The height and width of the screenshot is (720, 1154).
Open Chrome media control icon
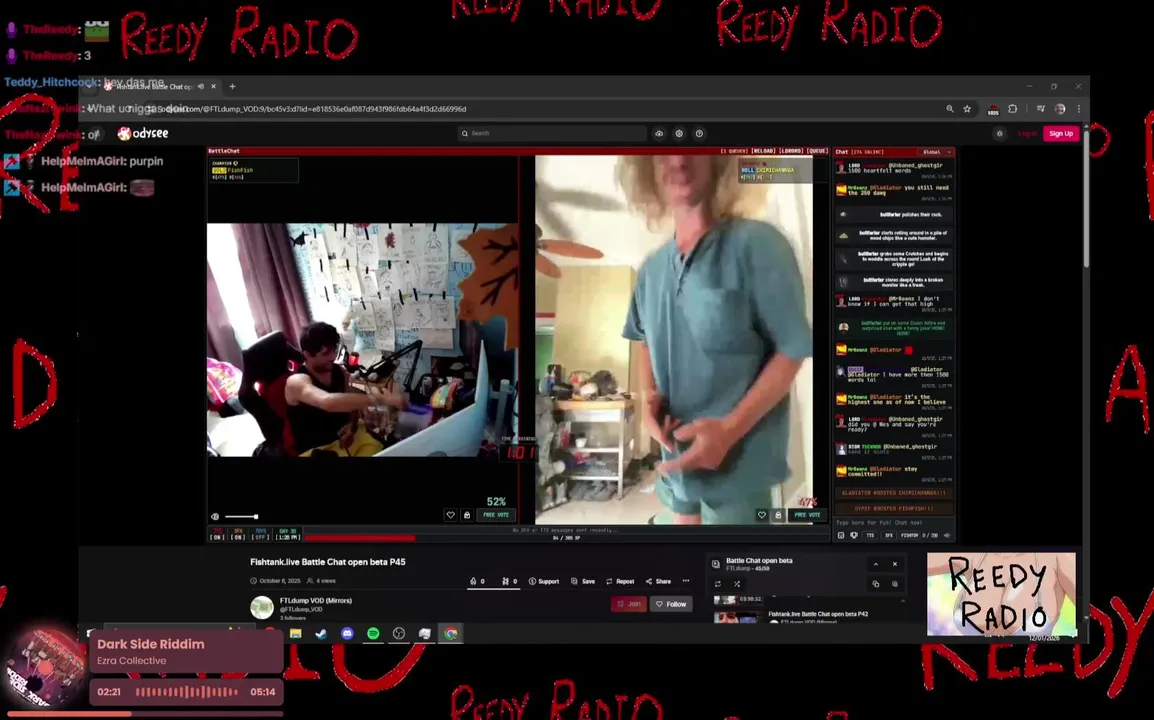click(1041, 109)
